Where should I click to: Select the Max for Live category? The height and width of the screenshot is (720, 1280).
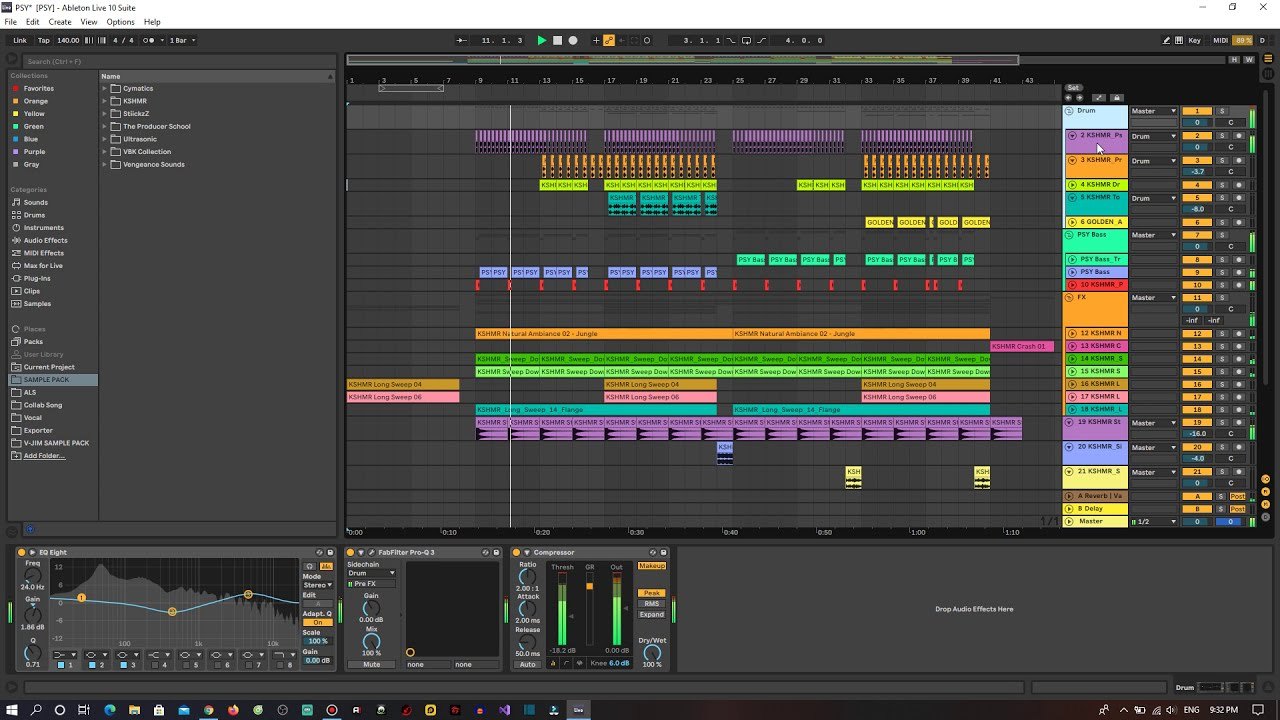click(43, 265)
